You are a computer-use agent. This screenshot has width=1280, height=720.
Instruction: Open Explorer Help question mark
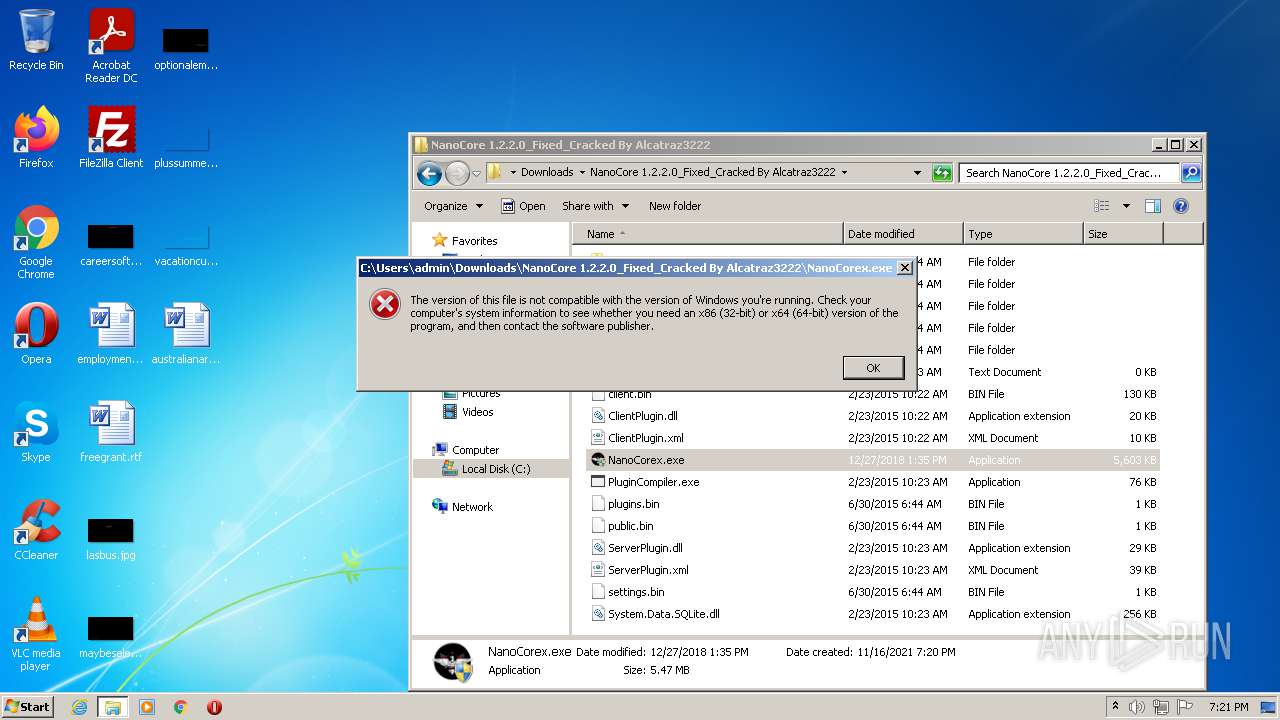point(1181,206)
